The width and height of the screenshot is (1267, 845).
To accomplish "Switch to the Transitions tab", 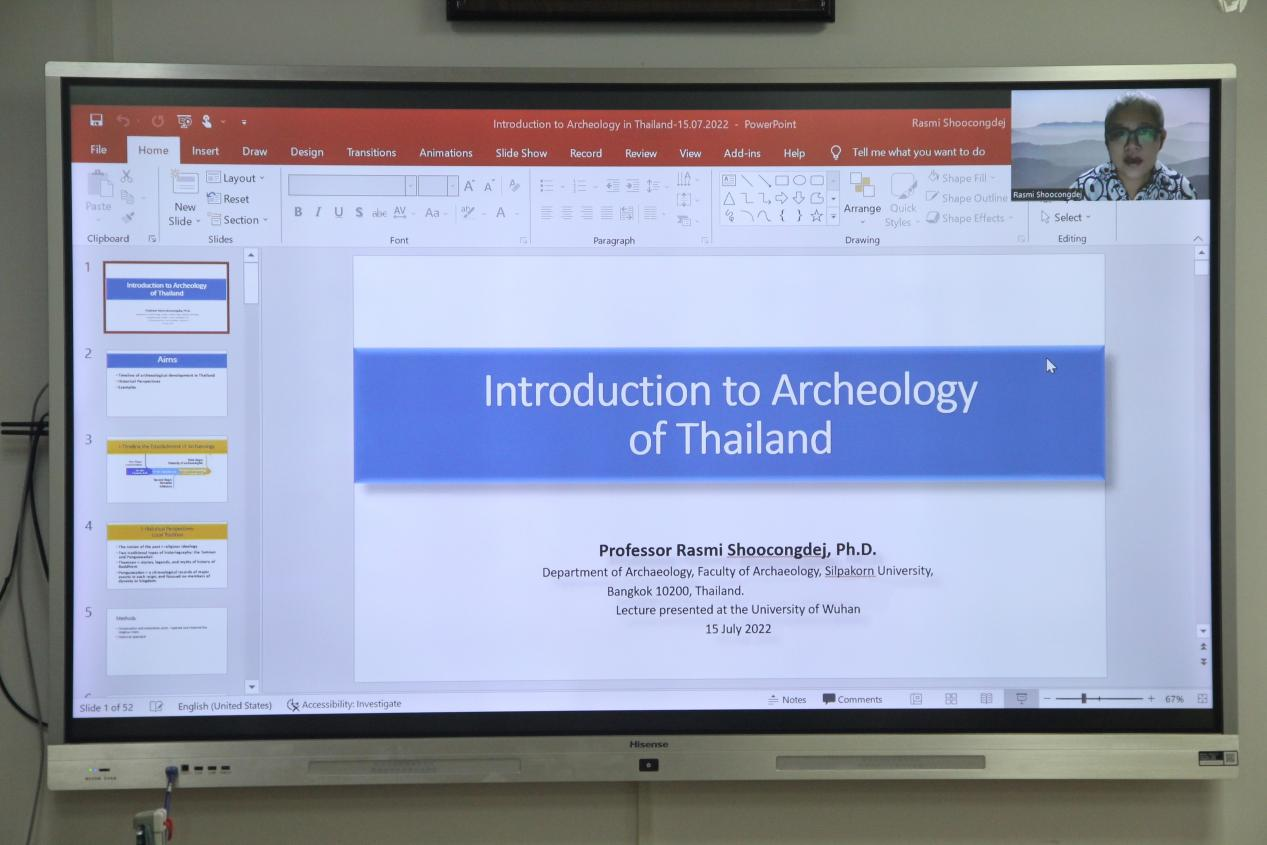I will [x=371, y=153].
